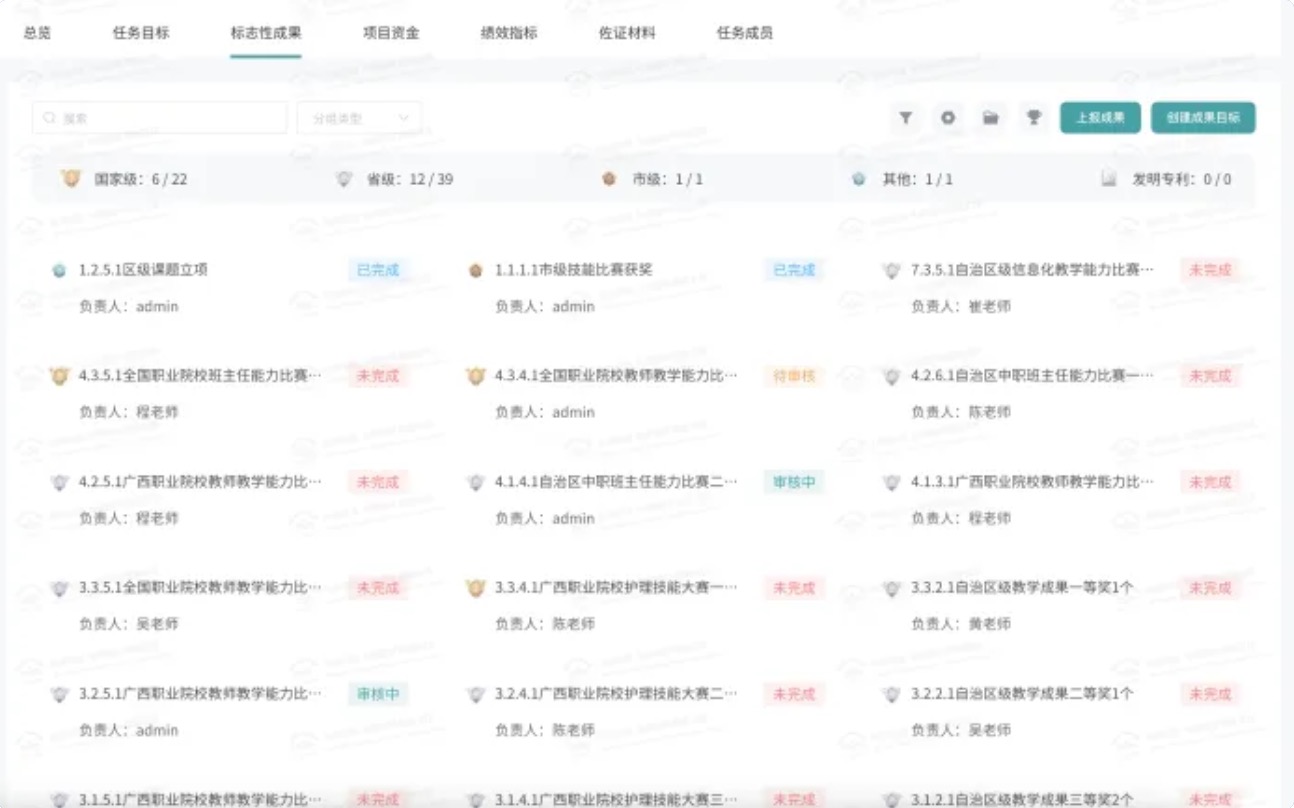Open item 1.2.5.1区级课题立项
The height and width of the screenshot is (808, 1294).
click(x=143, y=270)
